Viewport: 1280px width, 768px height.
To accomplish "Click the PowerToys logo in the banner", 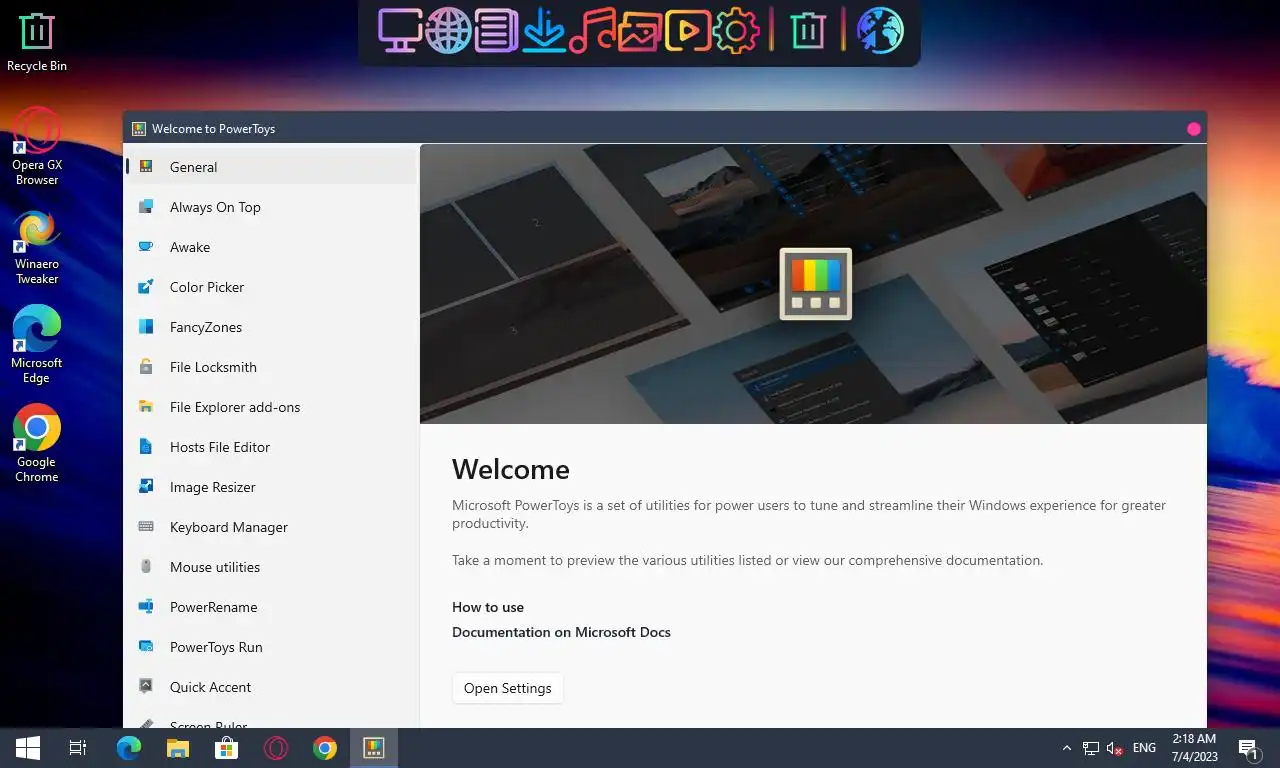I will [x=816, y=284].
